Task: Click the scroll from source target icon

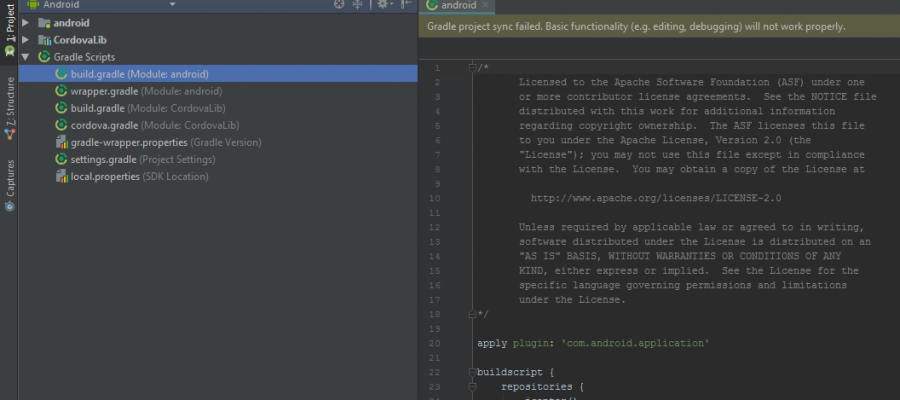Action: [339, 5]
